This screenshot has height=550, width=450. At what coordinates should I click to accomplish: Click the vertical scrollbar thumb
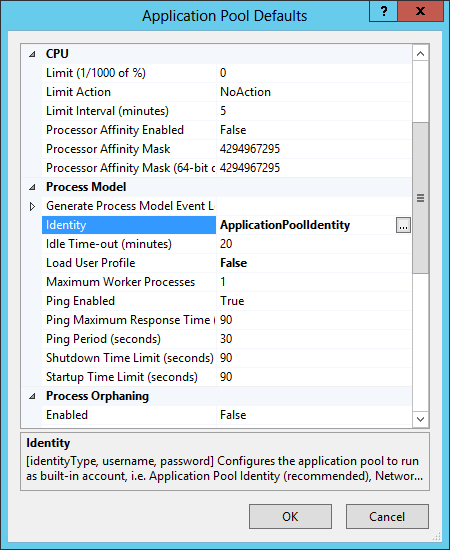420,198
